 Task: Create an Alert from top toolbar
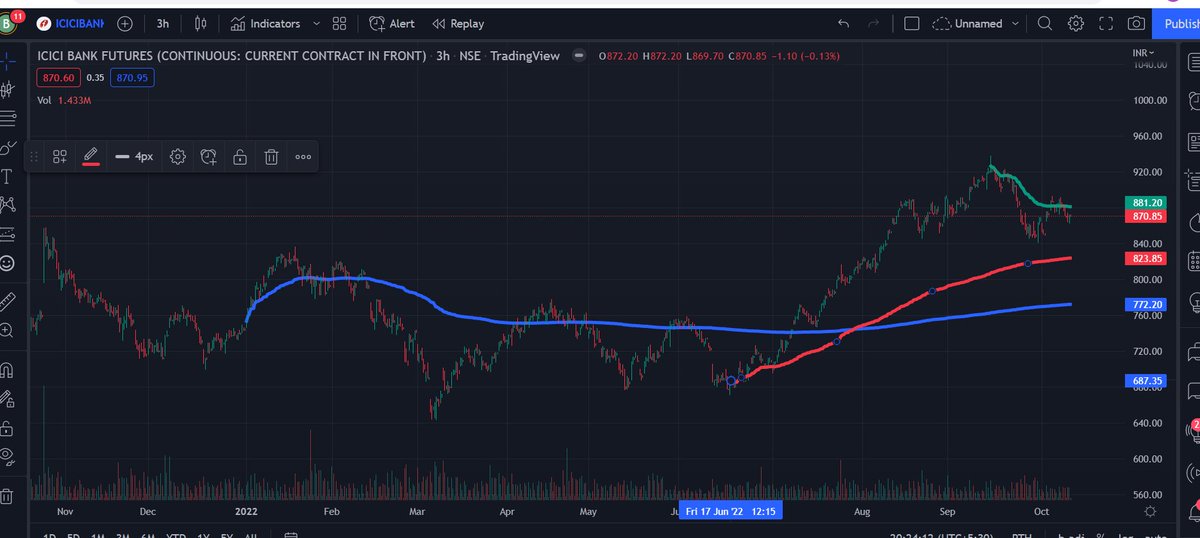pos(392,23)
